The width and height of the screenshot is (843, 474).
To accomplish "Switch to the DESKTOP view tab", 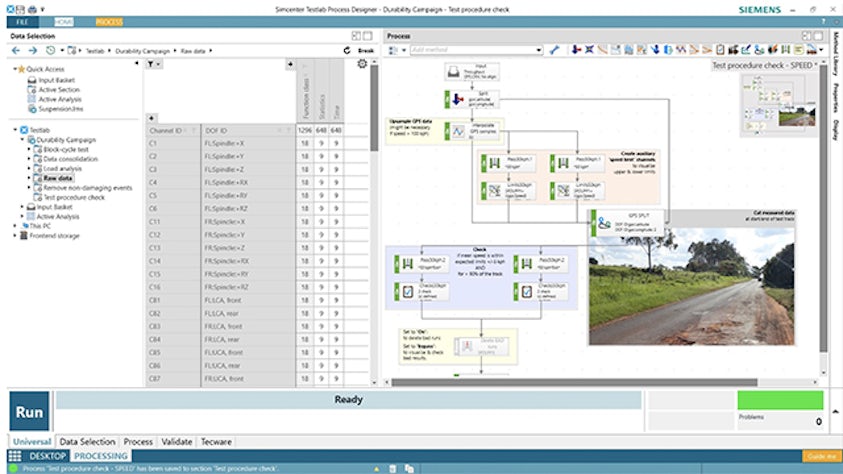I will point(47,456).
